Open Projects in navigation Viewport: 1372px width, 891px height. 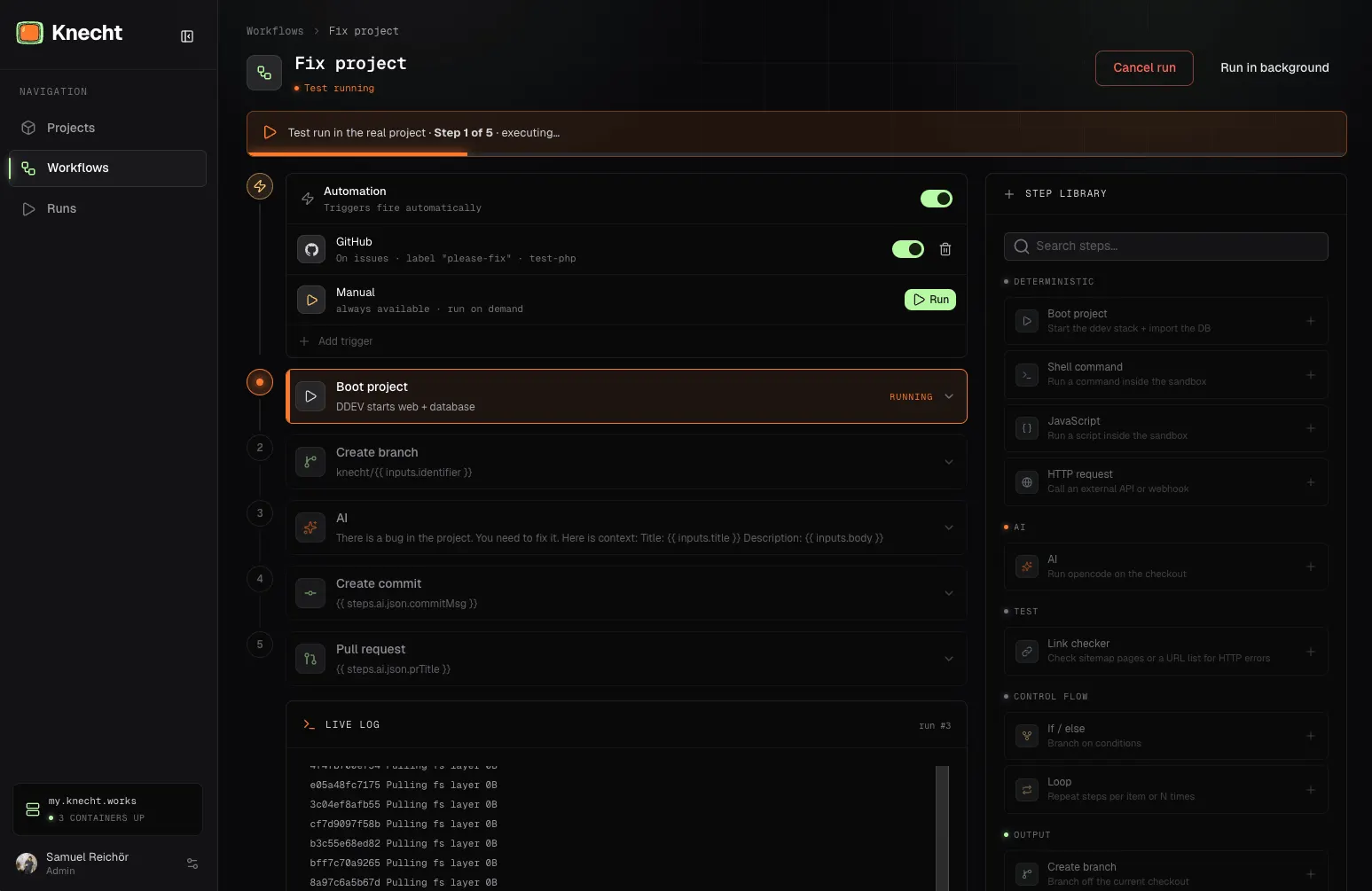pos(108,128)
